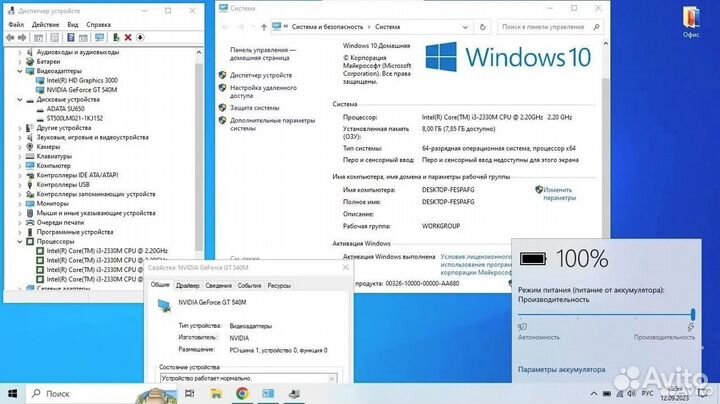This screenshot has width=720, height=404.
Task: Click the down-arrow disable device toolbar icon
Action: click(141, 38)
